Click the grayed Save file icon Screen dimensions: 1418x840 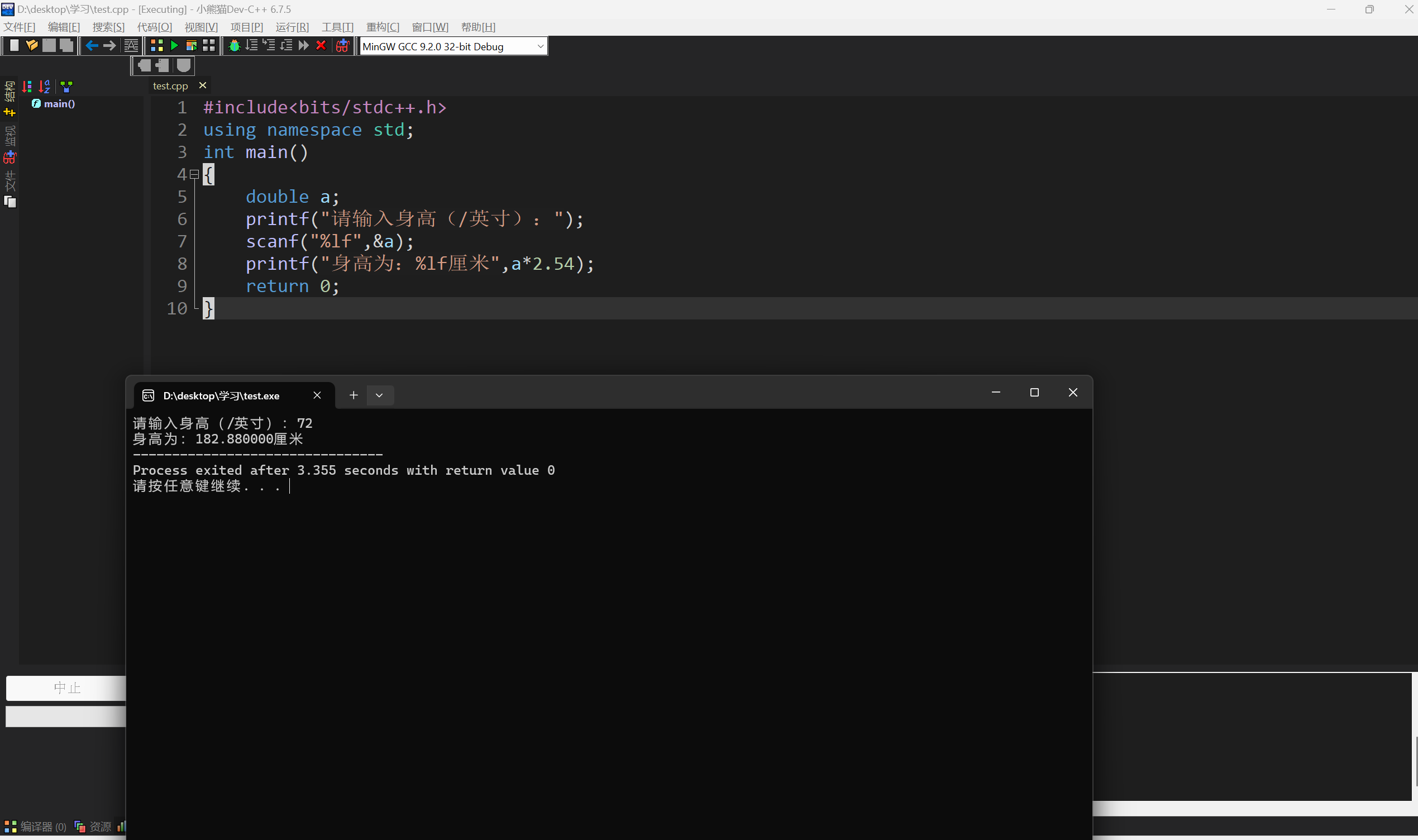click(x=49, y=46)
